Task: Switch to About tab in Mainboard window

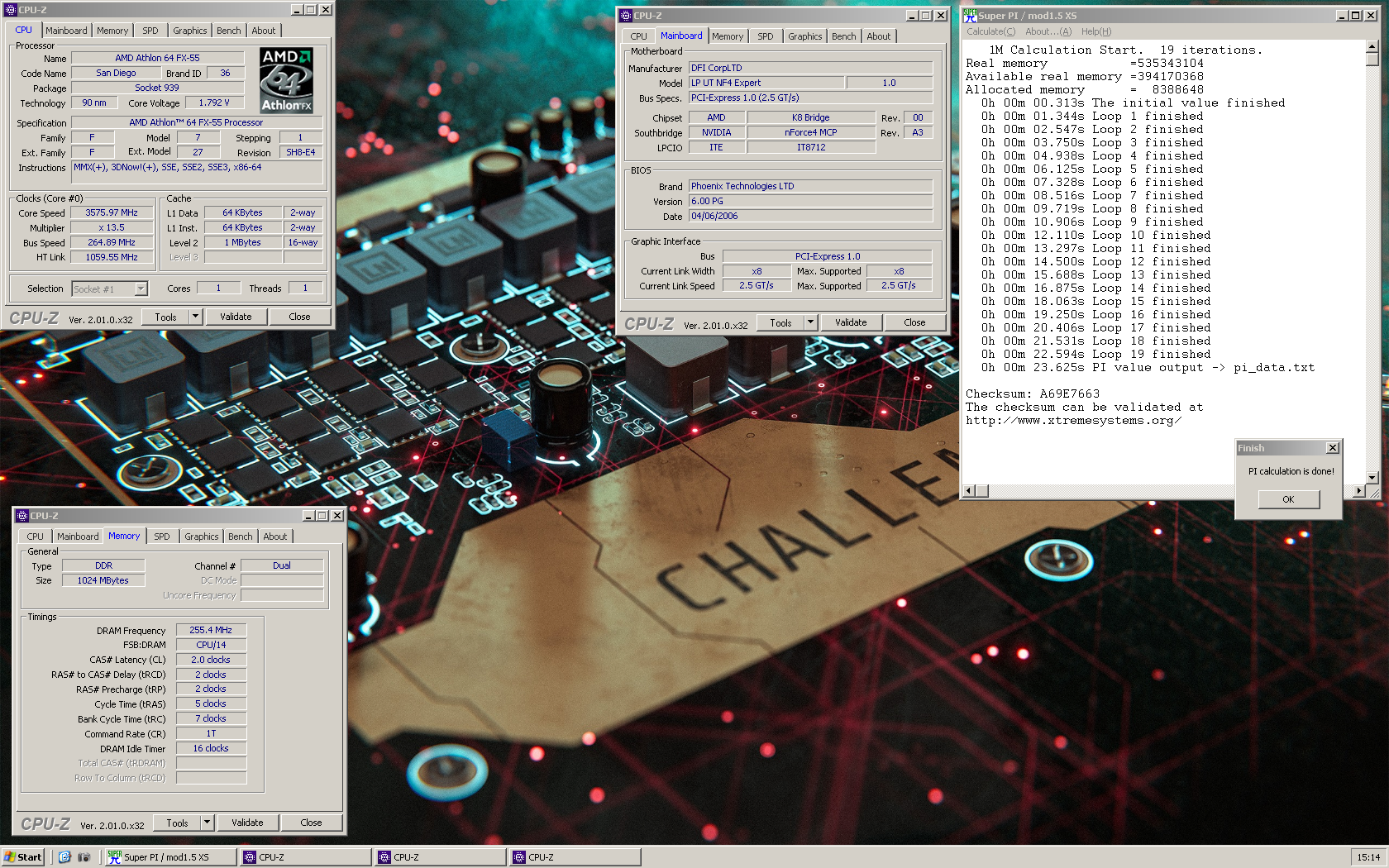Action: point(879,36)
